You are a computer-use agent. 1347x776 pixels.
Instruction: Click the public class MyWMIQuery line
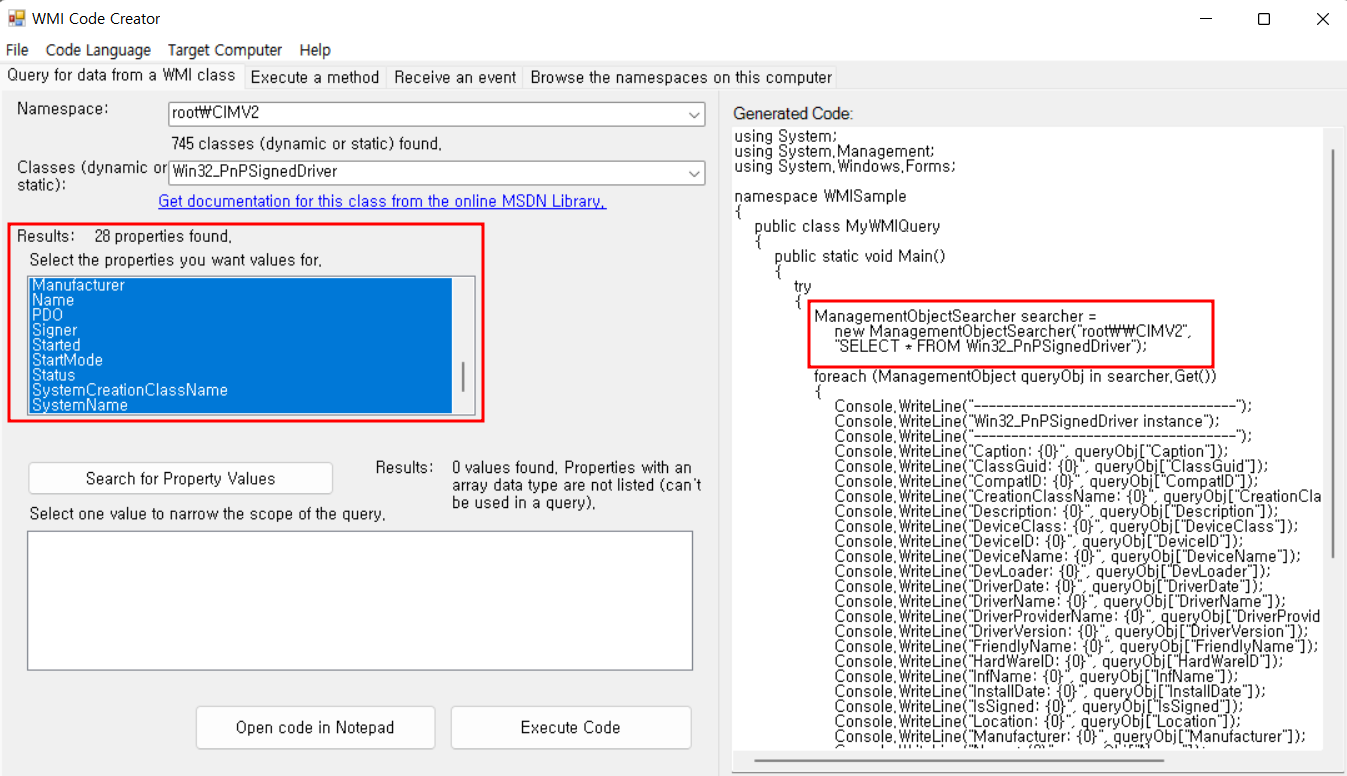point(847,226)
